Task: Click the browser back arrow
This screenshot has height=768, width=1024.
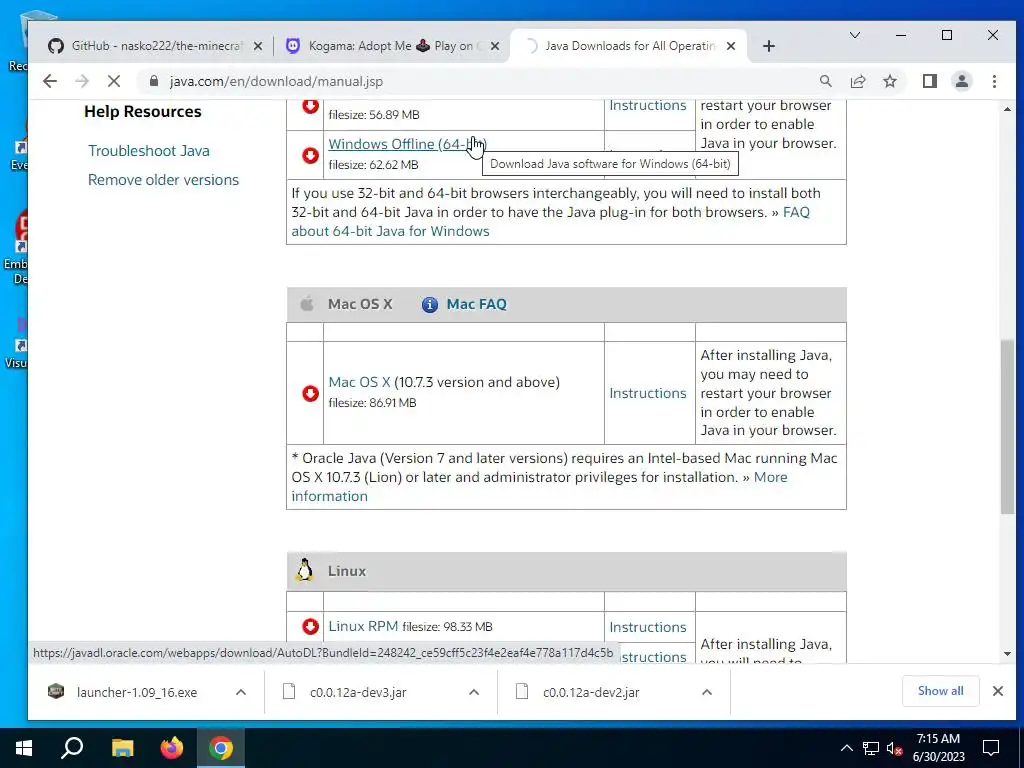Action: pyautogui.click(x=50, y=81)
